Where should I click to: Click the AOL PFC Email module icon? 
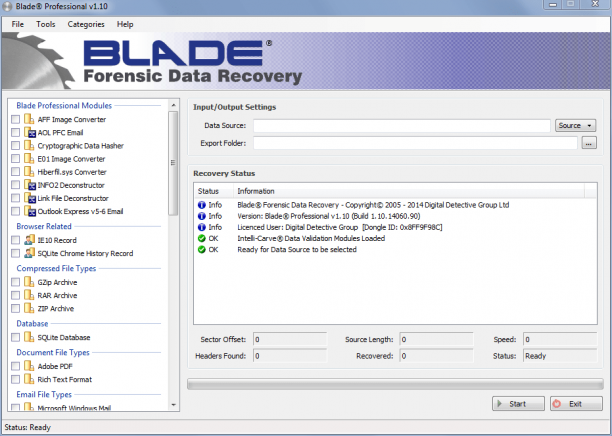30,132
